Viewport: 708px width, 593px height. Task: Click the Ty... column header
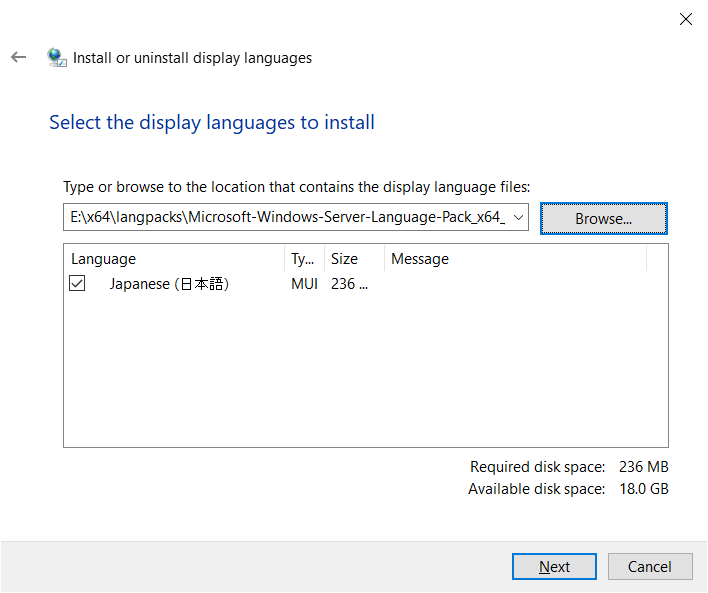click(x=304, y=259)
